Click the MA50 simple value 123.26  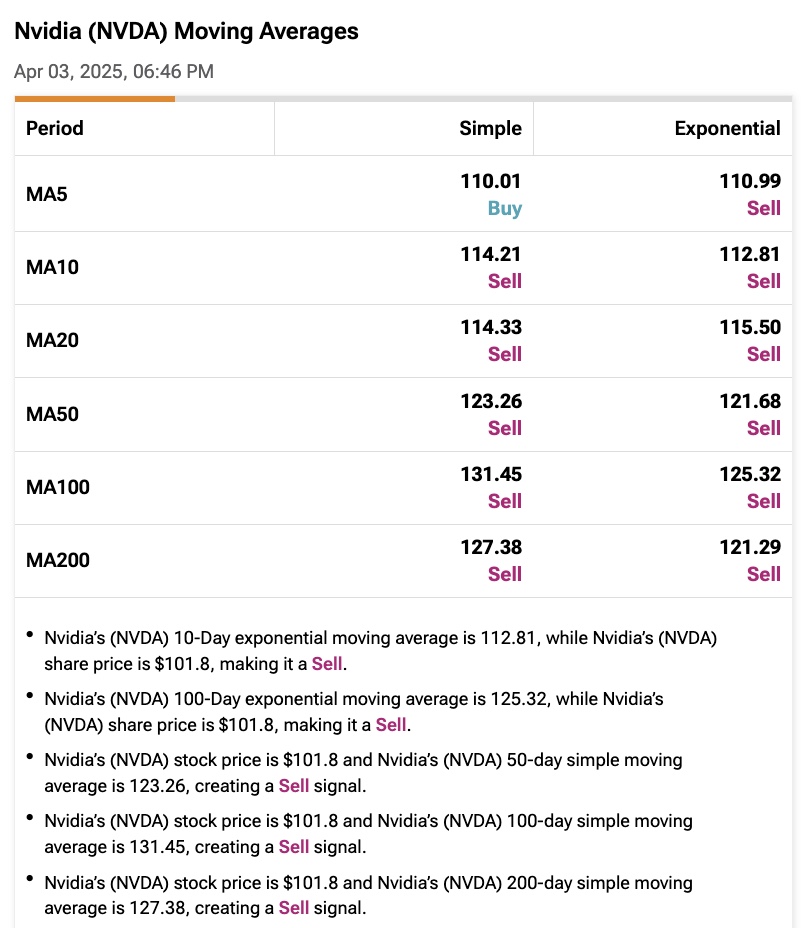[x=490, y=401]
